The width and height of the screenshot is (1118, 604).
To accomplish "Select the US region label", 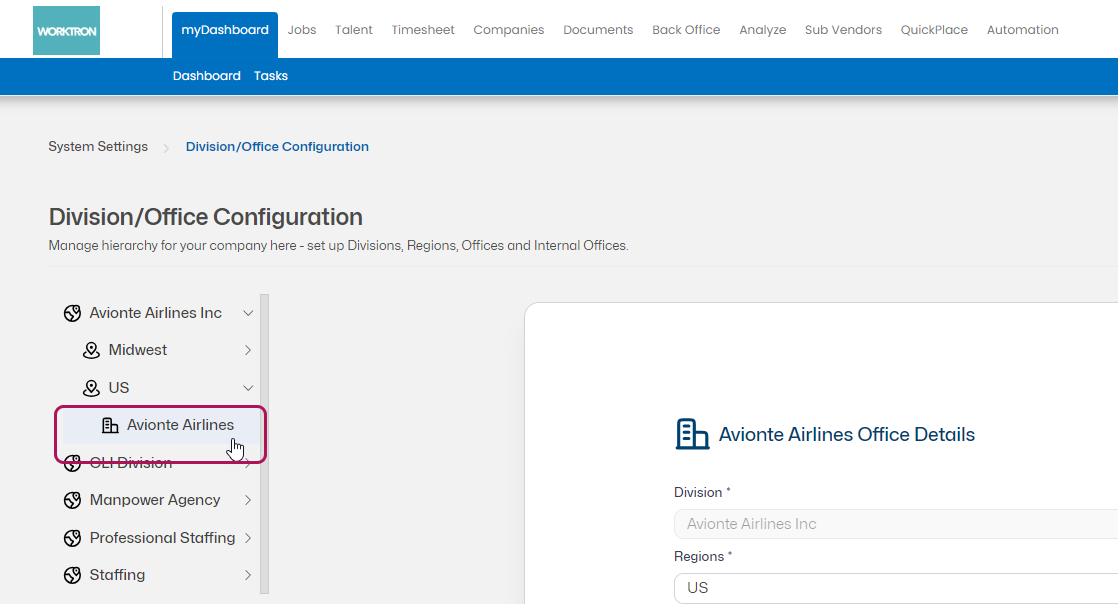I will point(118,388).
